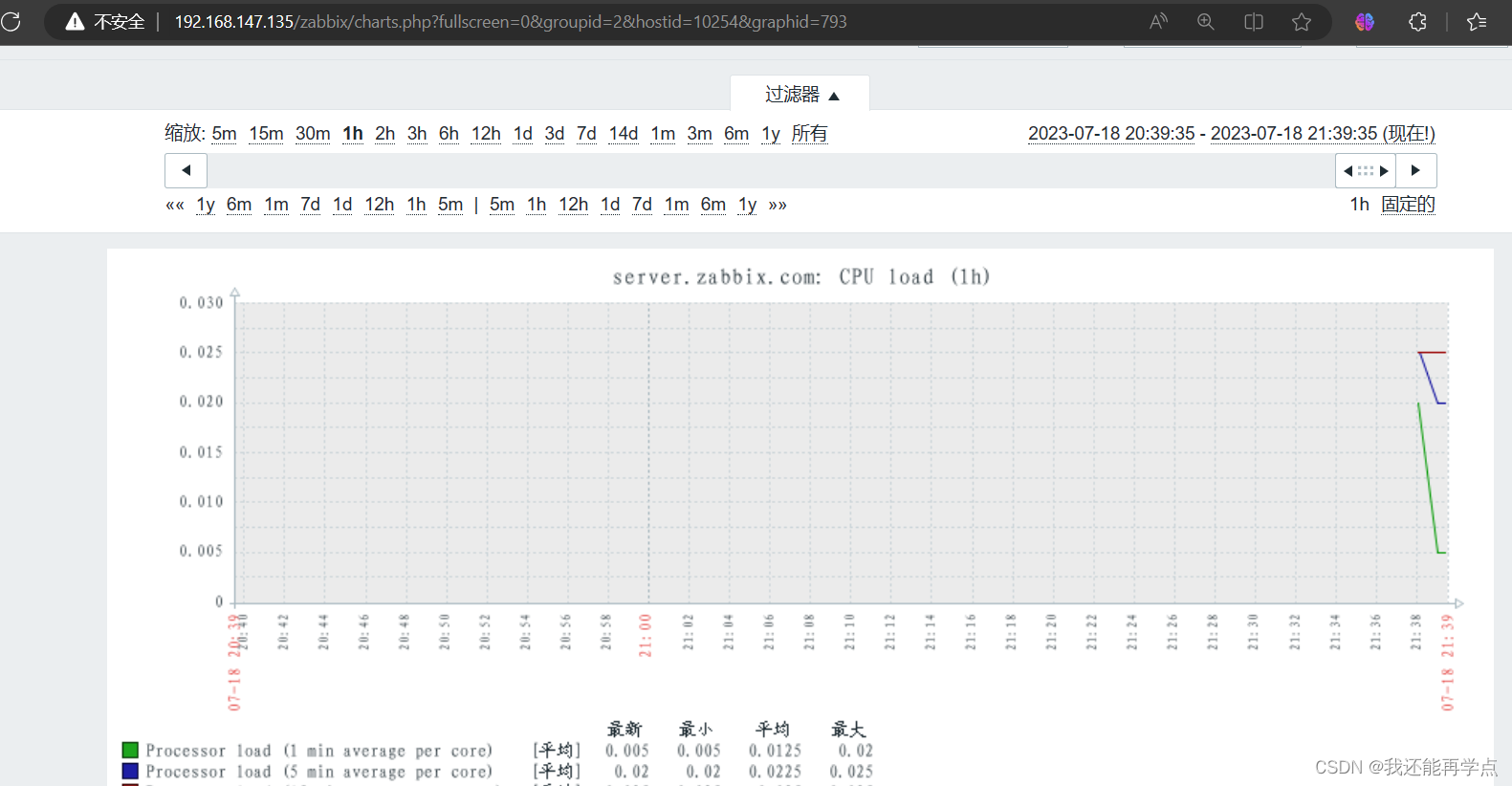Screen dimensions: 1512x786
Task: Click the URL in the address bar
Action: [511, 21]
